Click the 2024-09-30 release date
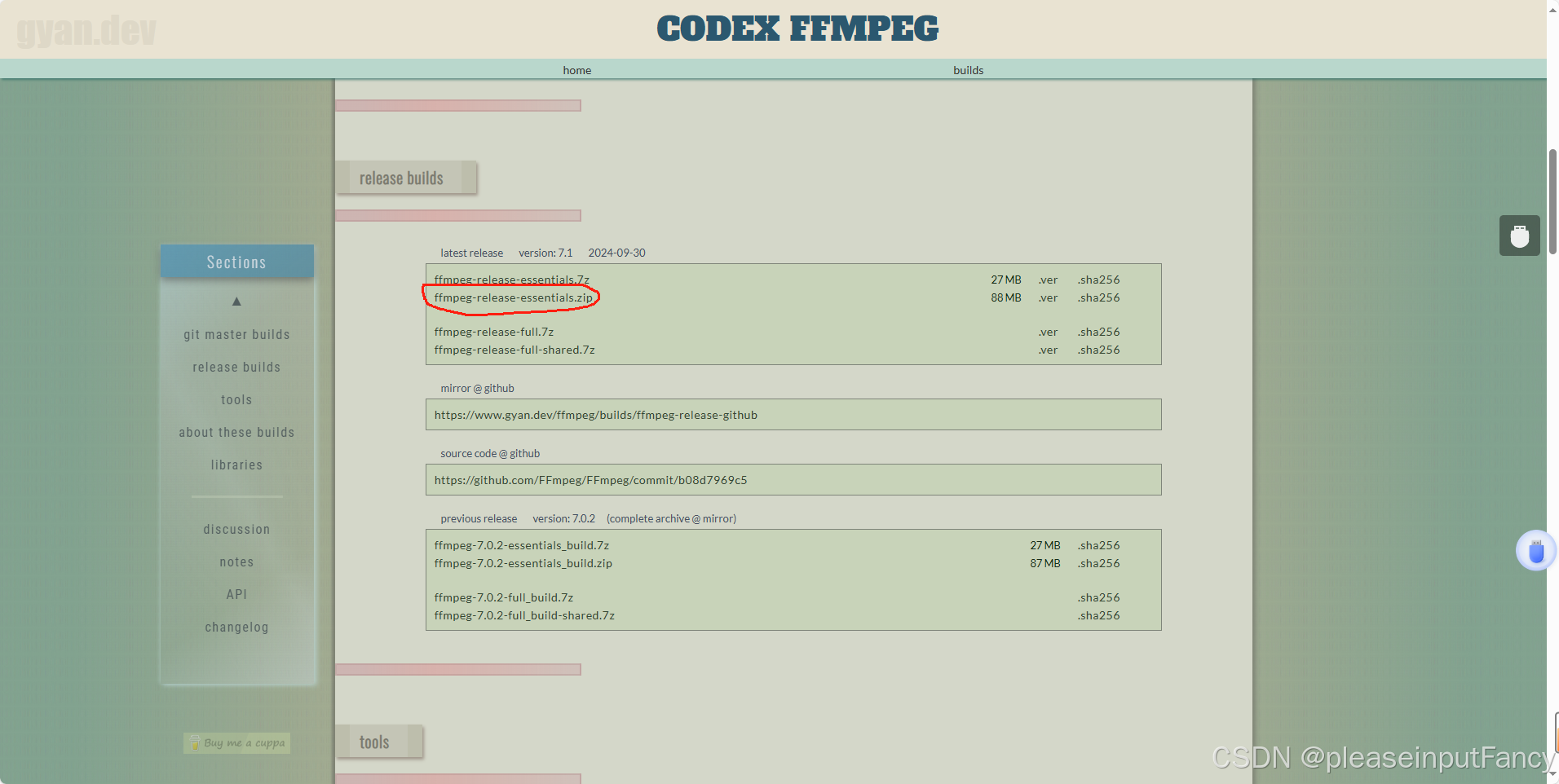Image resolution: width=1559 pixels, height=784 pixels. pyautogui.click(x=616, y=253)
